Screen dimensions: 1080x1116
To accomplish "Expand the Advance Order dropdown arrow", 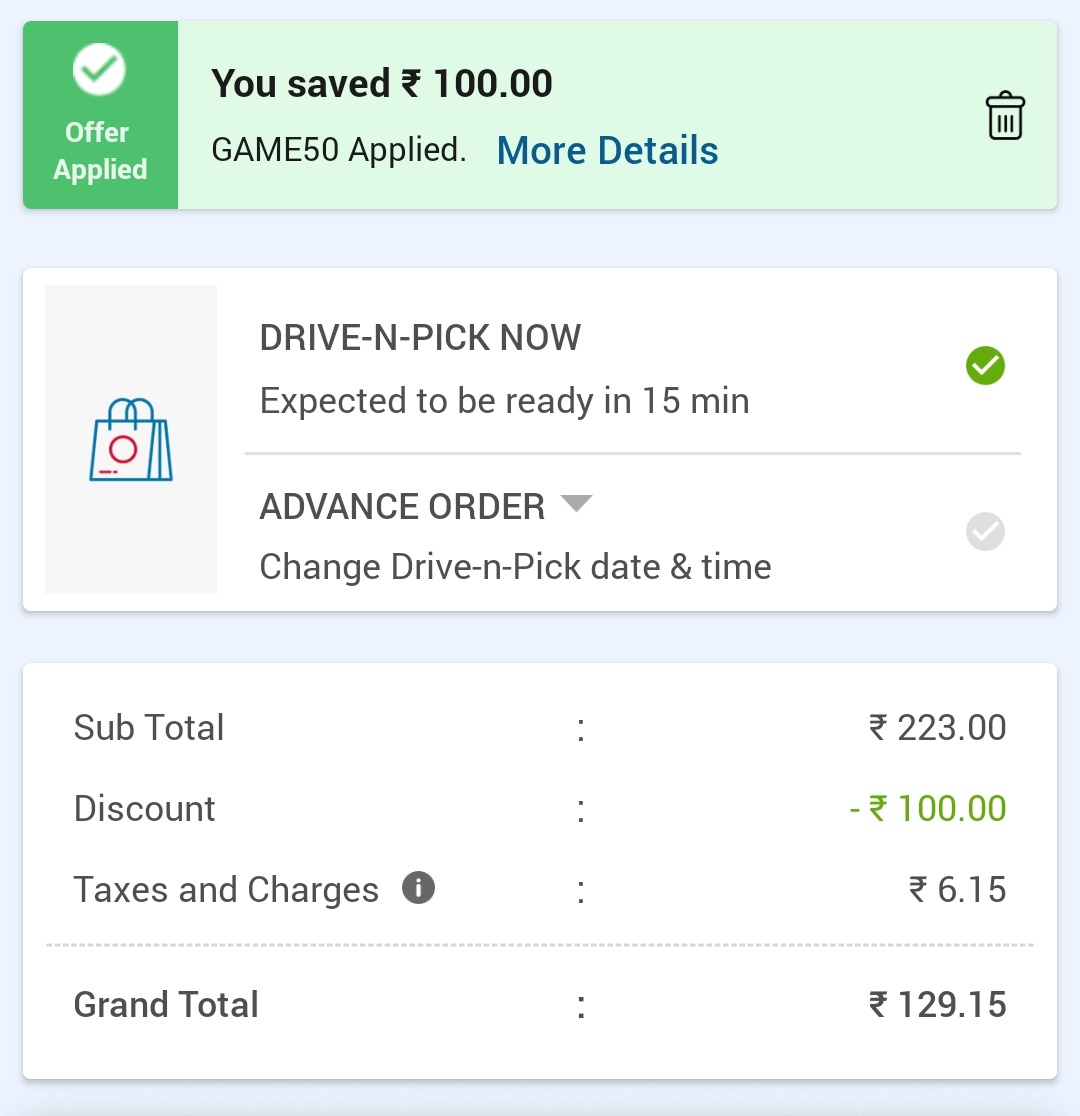I will click(576, 503).
